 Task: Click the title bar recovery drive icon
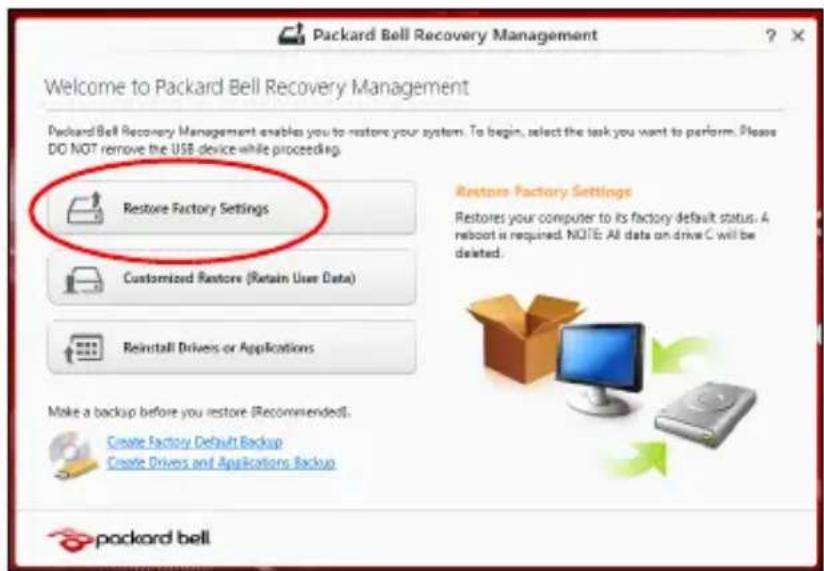(291, 34)
